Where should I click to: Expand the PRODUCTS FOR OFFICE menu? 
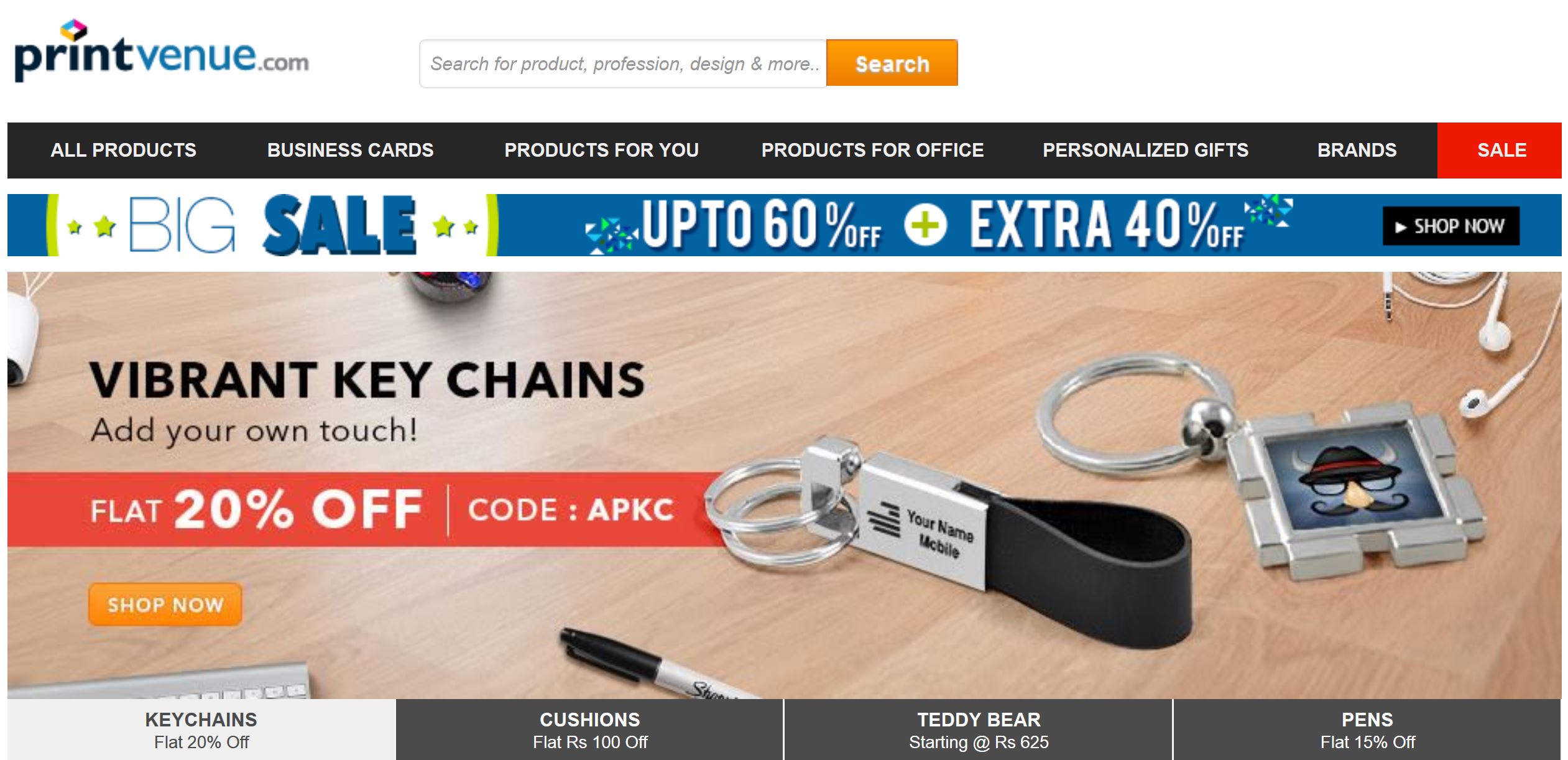872,150
